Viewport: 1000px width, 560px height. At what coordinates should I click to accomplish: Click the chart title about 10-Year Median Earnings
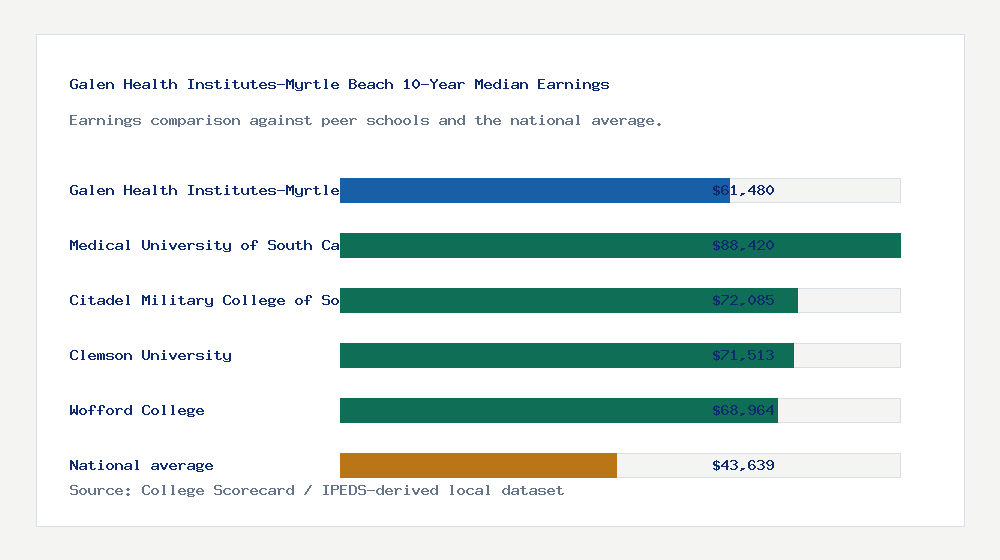point(339,84)
